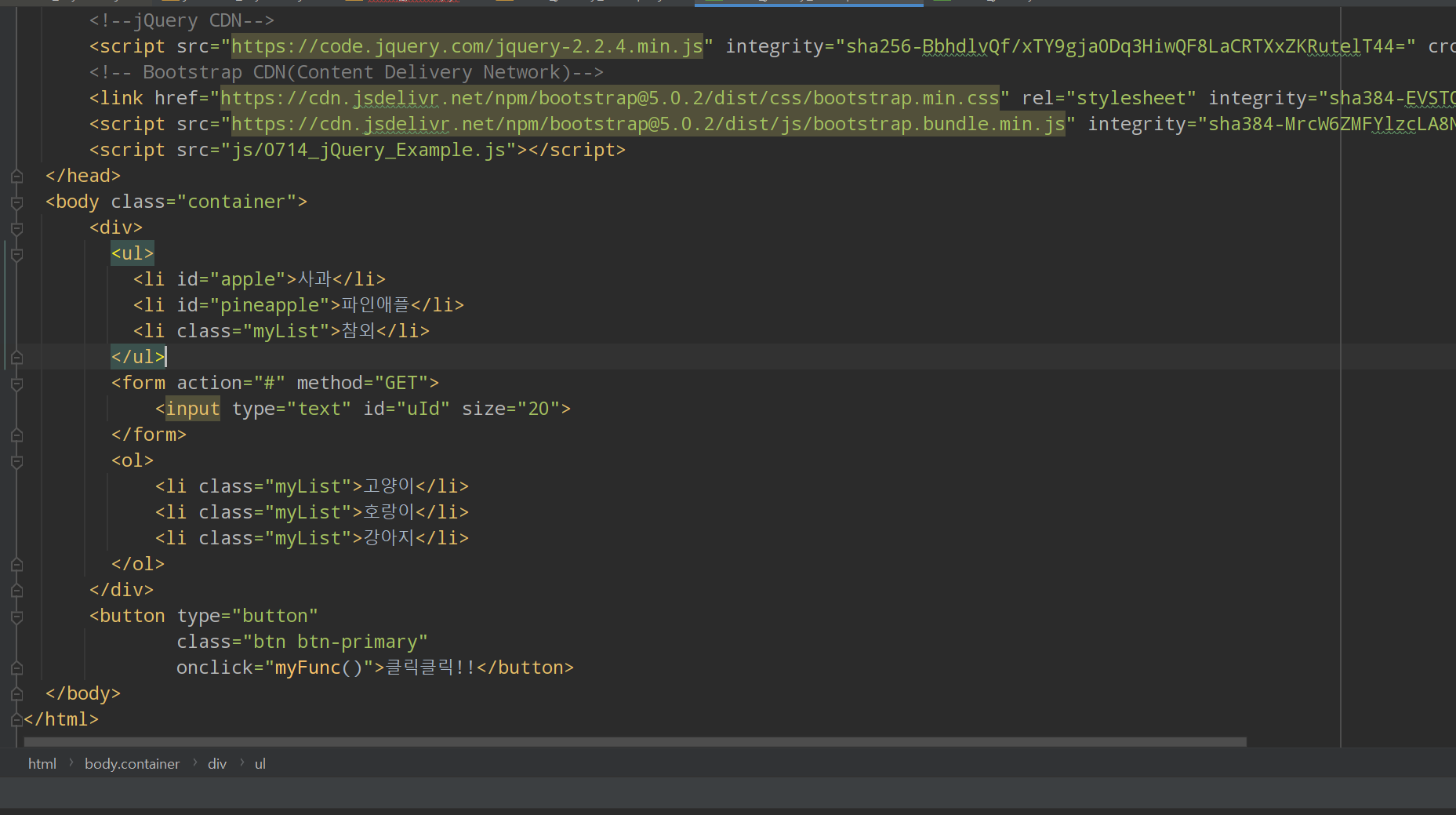Collapse the body element fold marker
This screenshot has width=1456, height=815.
pyautogui.click(x=16, y=202)
